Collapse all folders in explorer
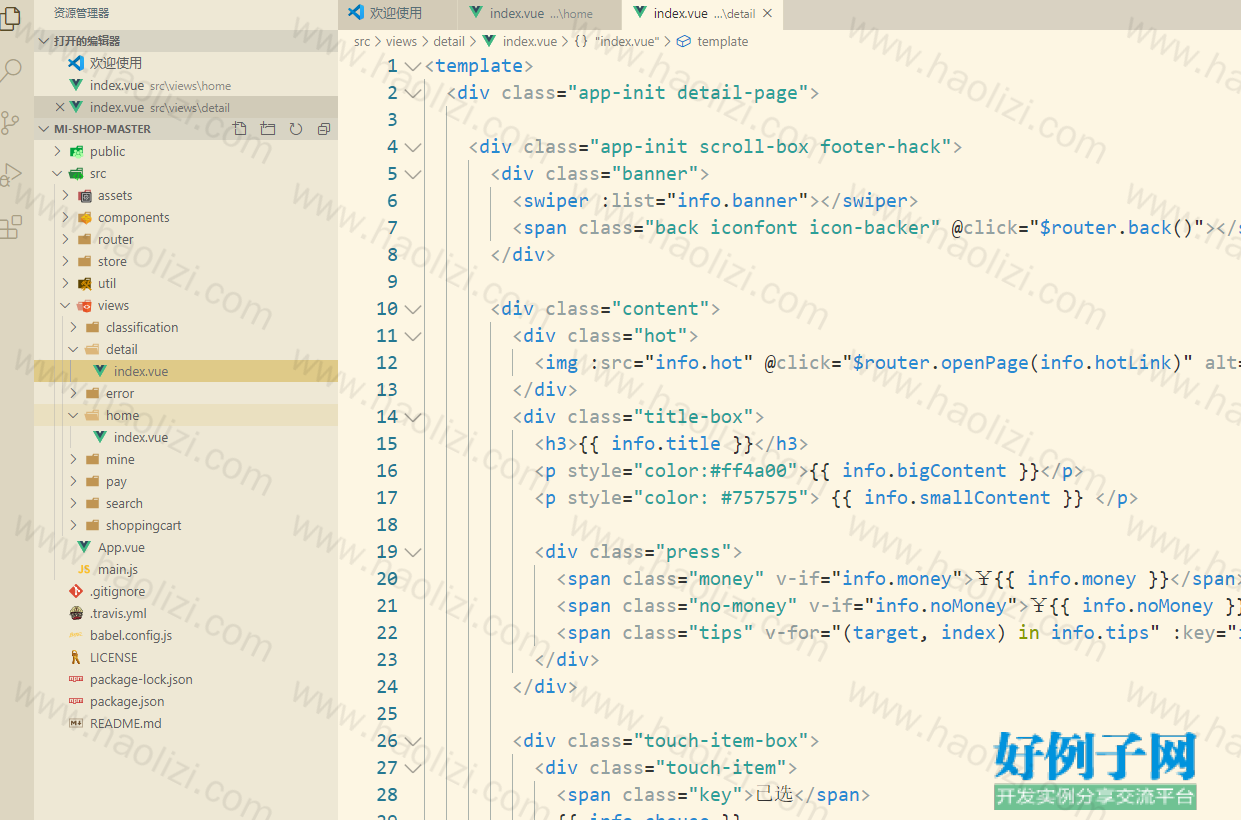This screenshot has width=1241, height=820. 324,129
